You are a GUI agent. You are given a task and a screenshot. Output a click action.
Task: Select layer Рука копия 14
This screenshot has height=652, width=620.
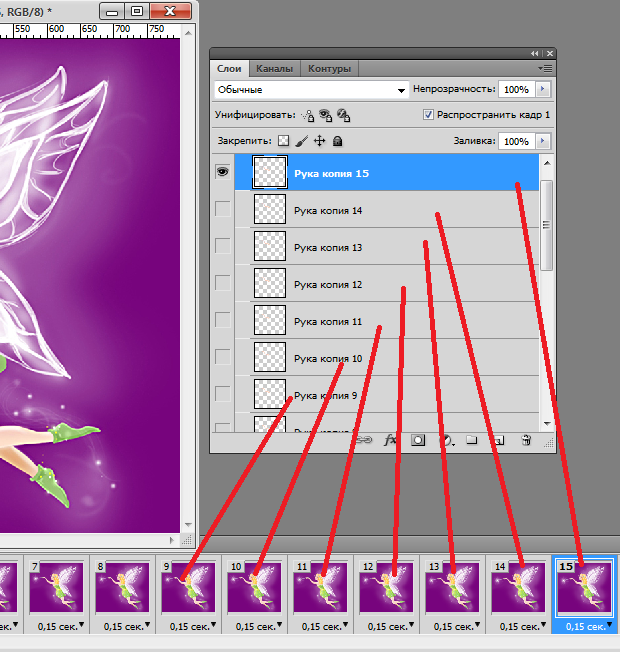[387, 210]
